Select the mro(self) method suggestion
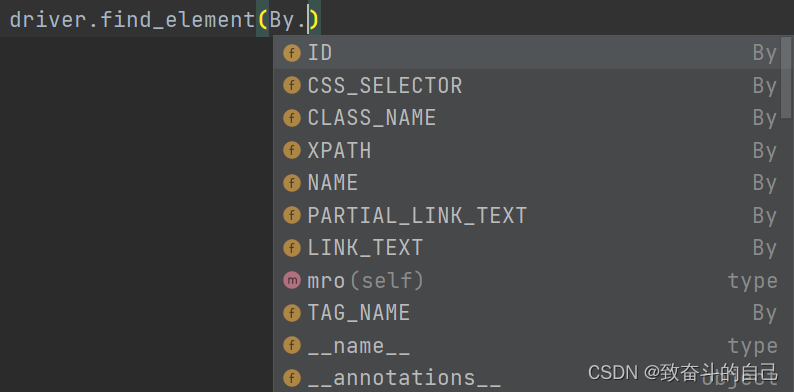 pyautogui.click(x=527, y=281)
